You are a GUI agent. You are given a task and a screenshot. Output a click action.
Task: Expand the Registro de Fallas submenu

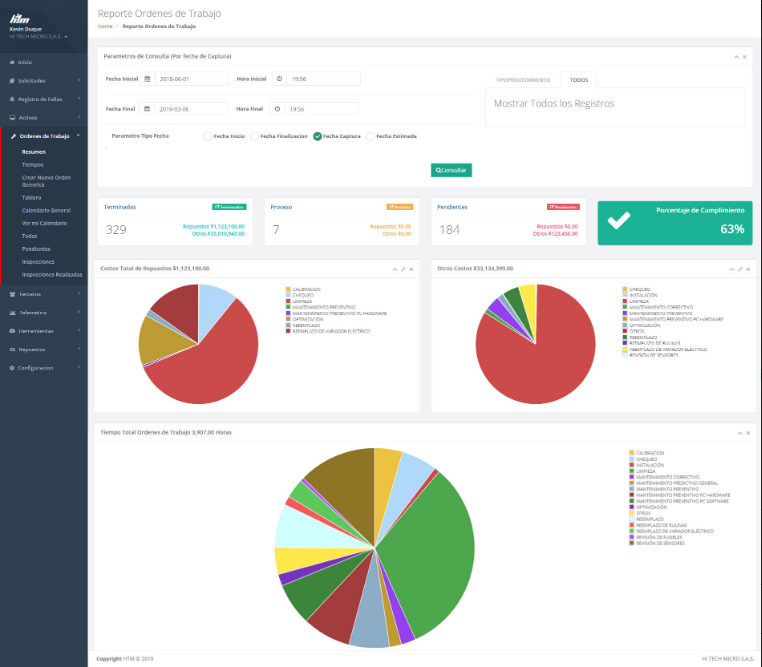click(79, 99)
